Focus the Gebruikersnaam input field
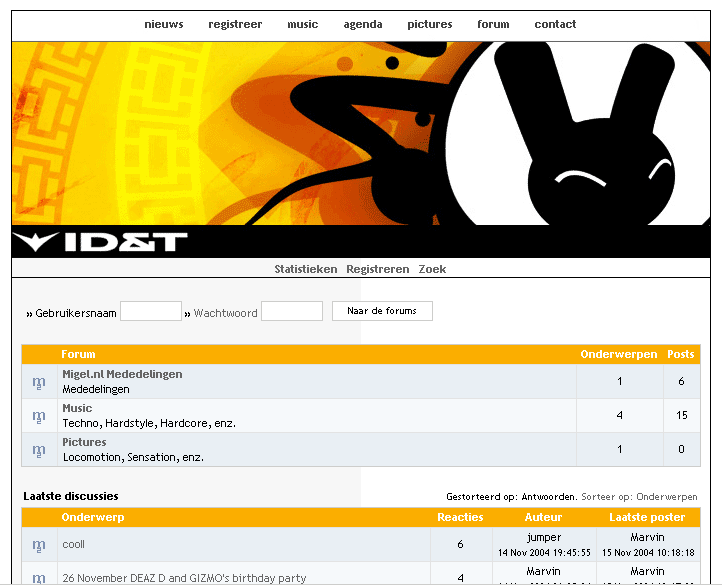The height and width of the screenshot is (585, 722). tap(151, 311)
